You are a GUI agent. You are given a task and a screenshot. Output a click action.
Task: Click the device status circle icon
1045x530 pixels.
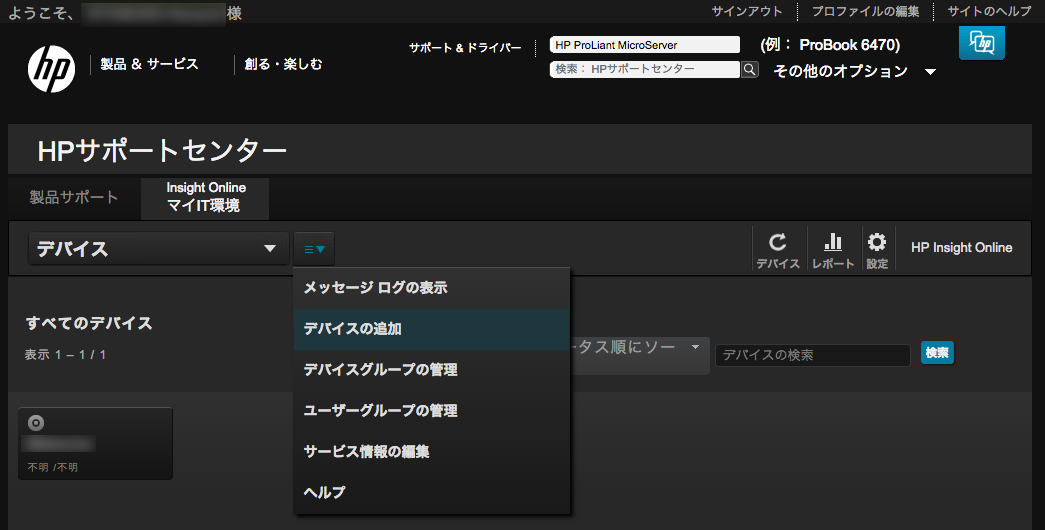click(36, 422)
